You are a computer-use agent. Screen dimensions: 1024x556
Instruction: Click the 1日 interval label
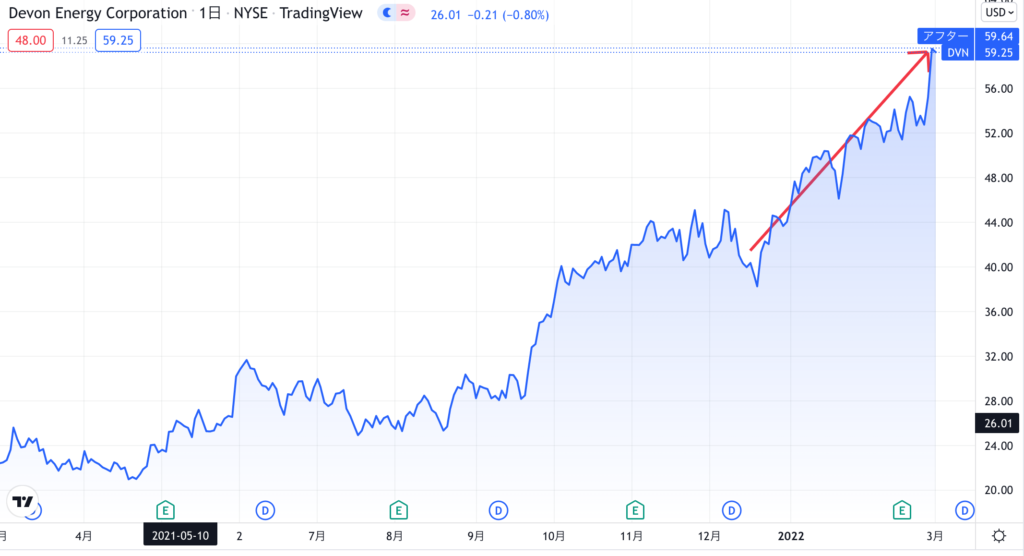(x=210, y=13)
